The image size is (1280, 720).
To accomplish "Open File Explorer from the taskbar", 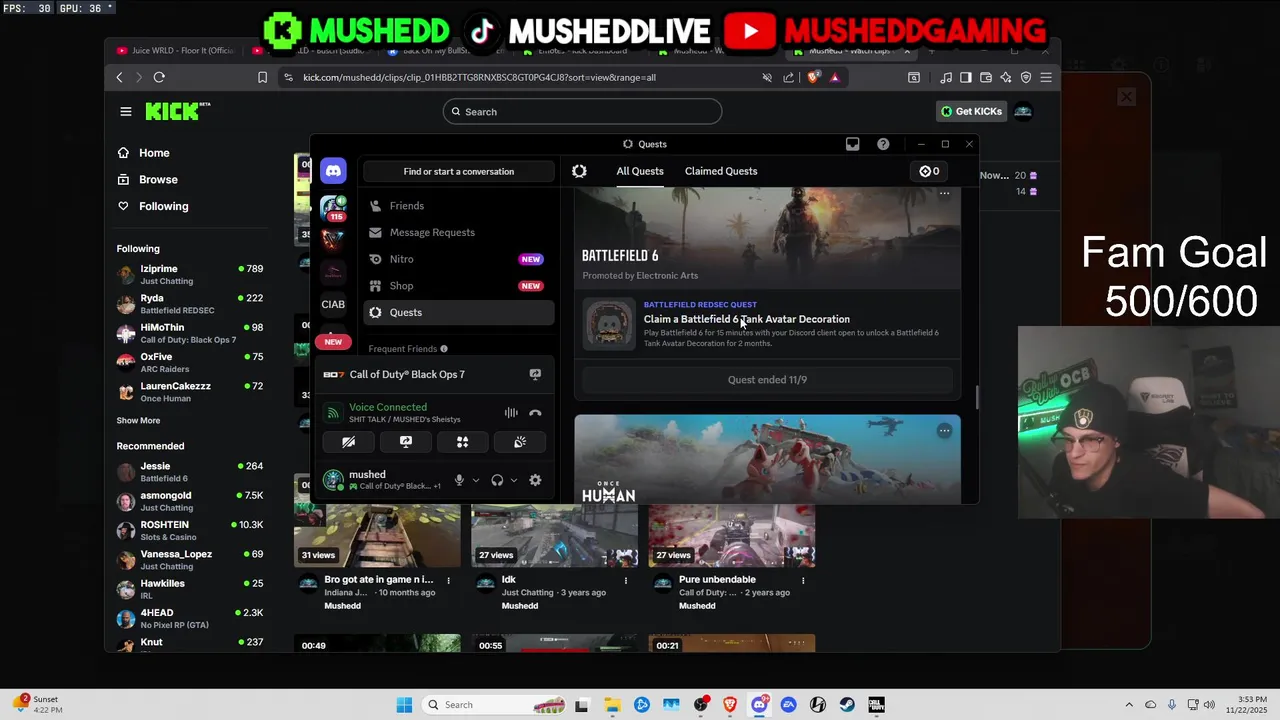I will [612, 705].
